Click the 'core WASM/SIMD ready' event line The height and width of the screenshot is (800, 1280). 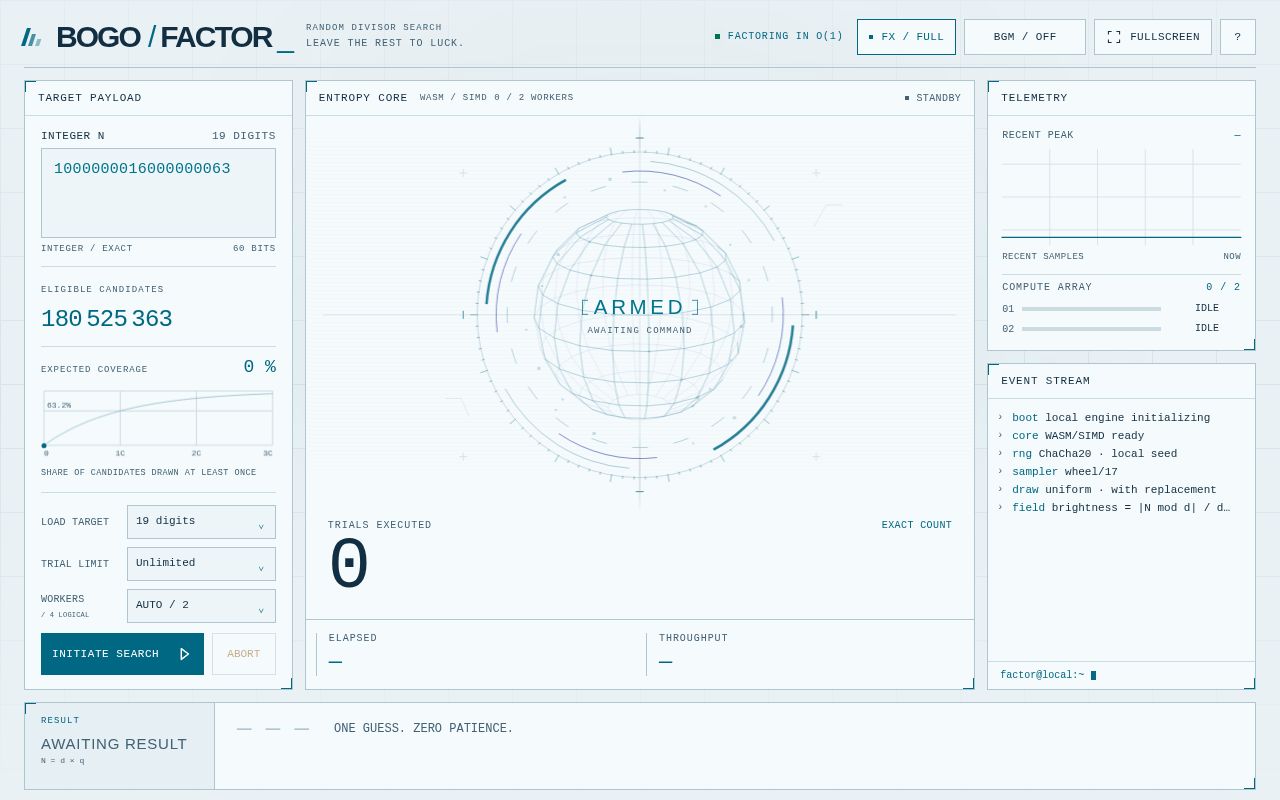(1077, 436)
